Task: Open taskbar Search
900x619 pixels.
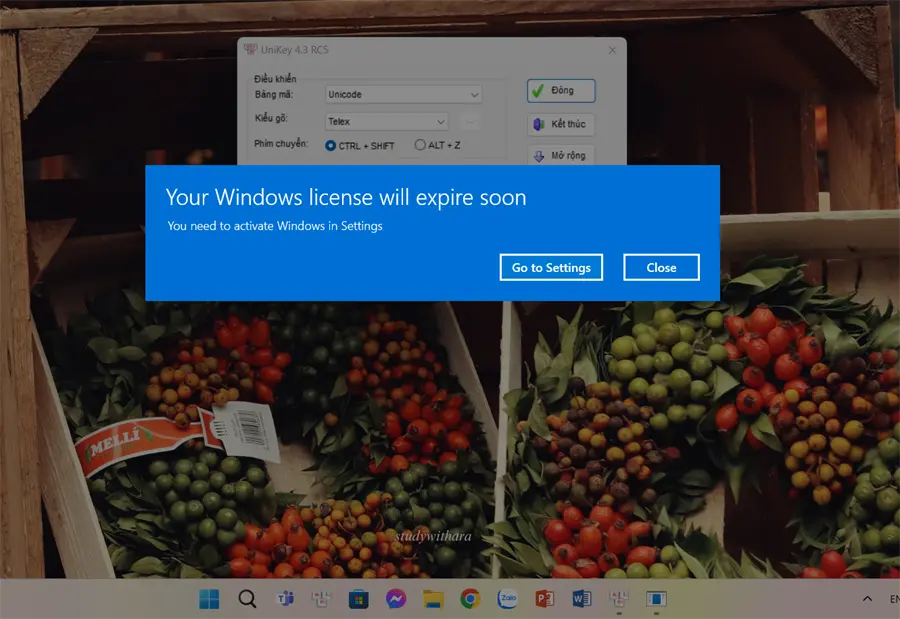Action: coord(247,599)
